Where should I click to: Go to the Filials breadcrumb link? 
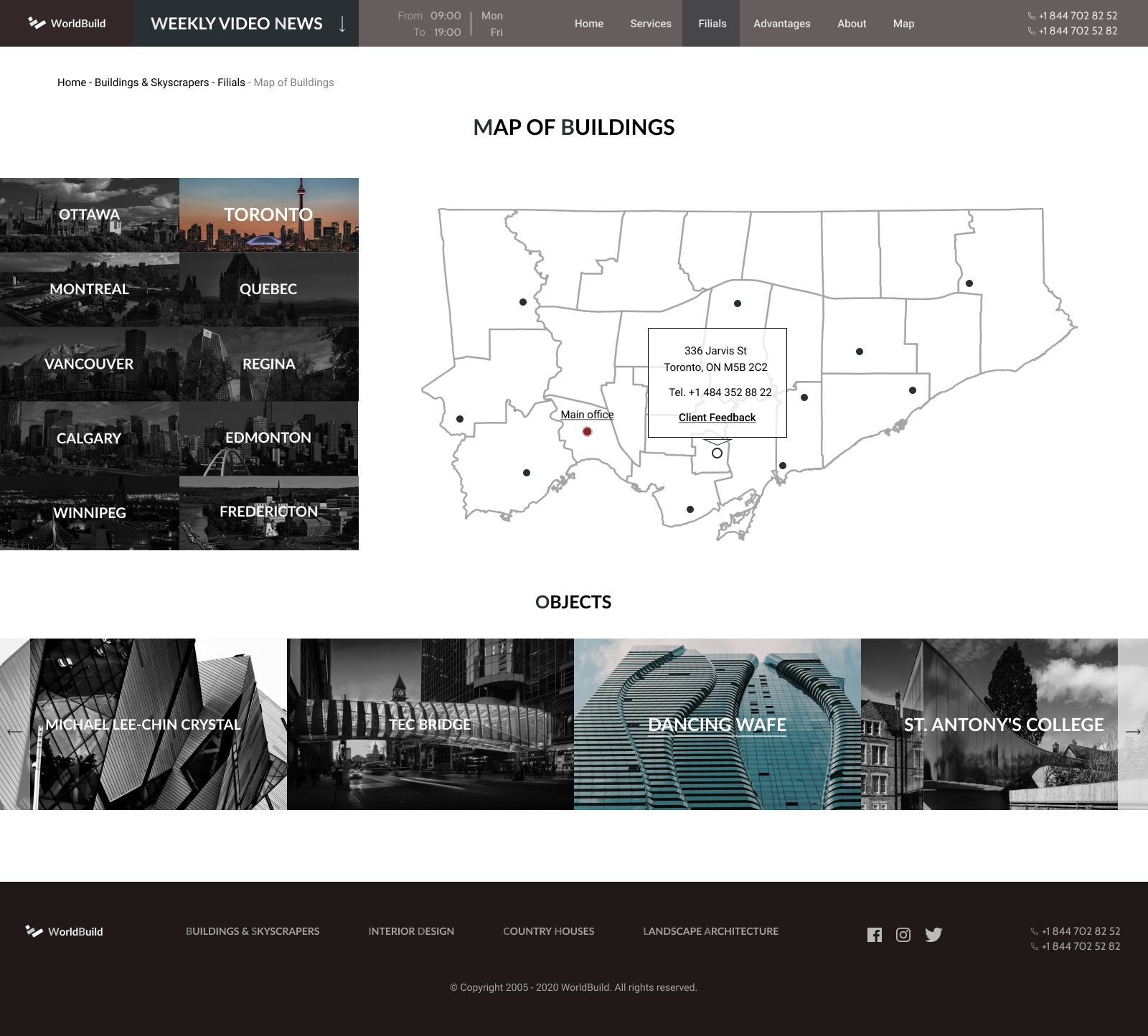point(231,83)
